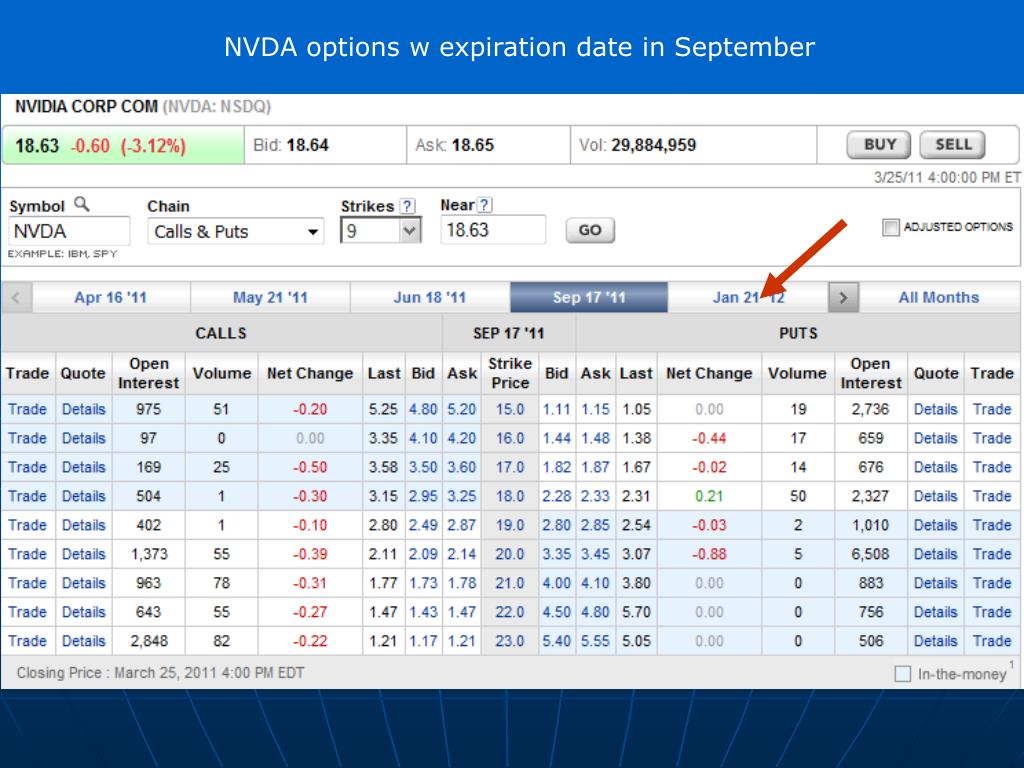Viewport: 1024px width, 768px height.
Task: Click the BUY button
Action: (879, 144)
